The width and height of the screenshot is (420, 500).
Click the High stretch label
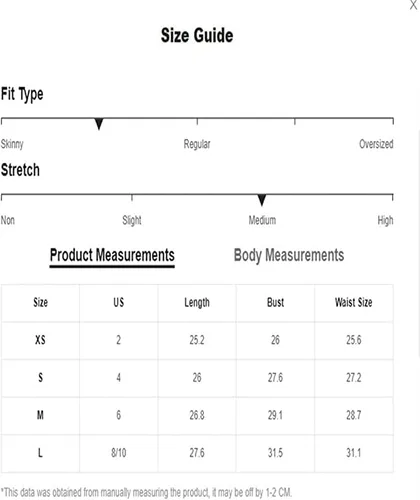point(385,220)
